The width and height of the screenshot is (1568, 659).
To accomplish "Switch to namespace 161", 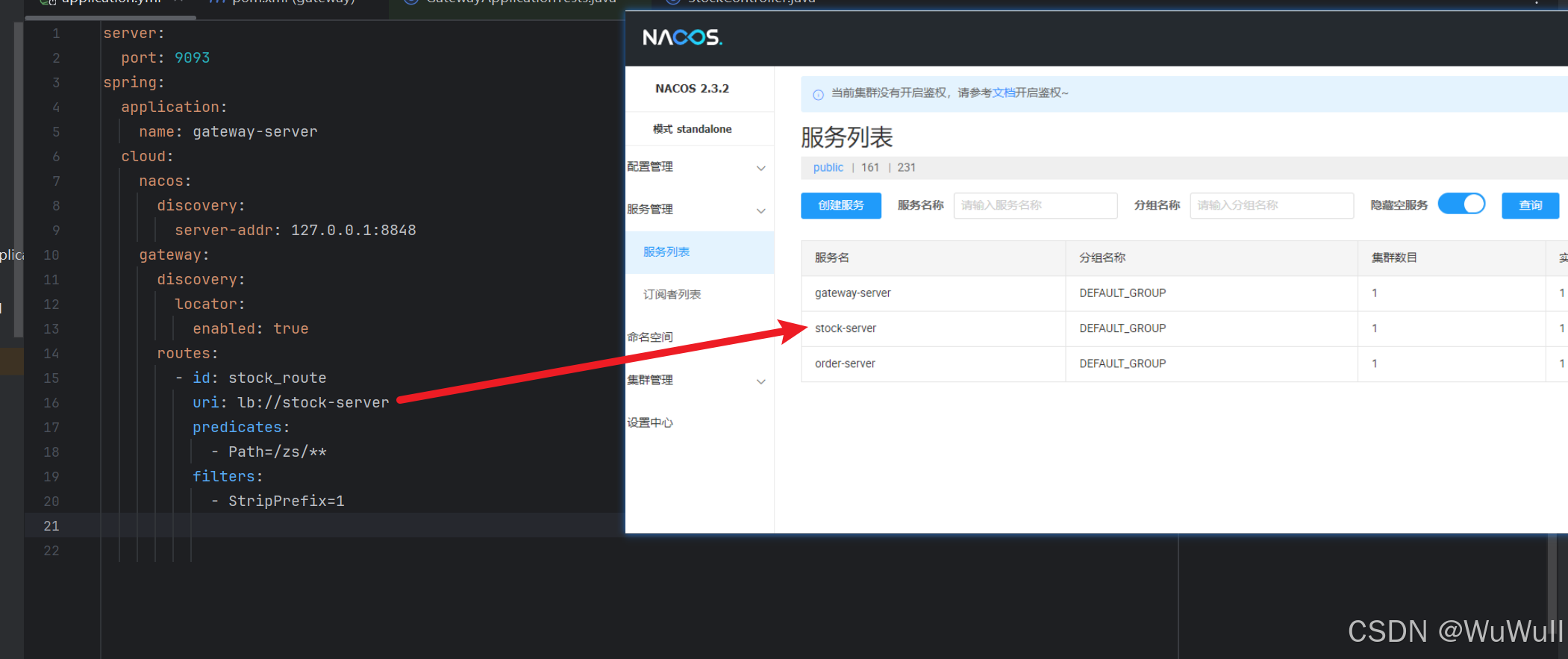I will tap(869, 167).
